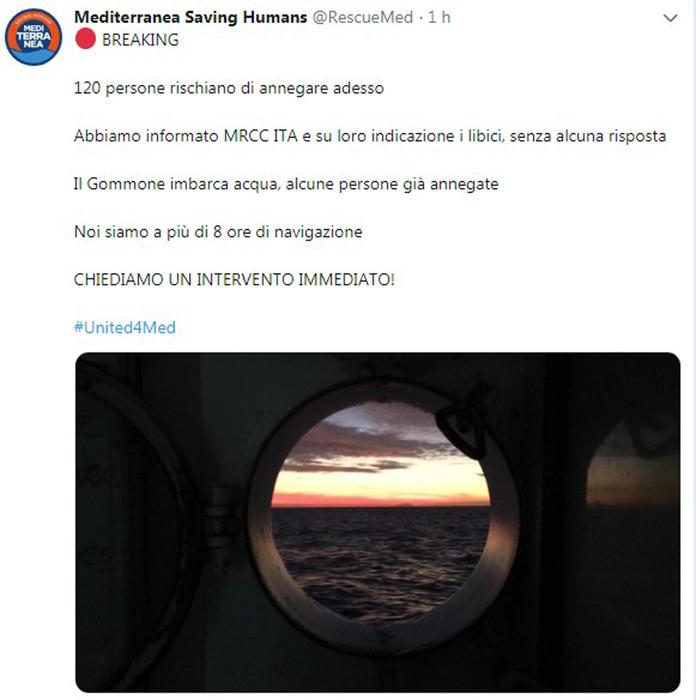Screen dimensions: 696x700
Task: Click the words 'alcune persone già annegate'
Action: (392, 184)
